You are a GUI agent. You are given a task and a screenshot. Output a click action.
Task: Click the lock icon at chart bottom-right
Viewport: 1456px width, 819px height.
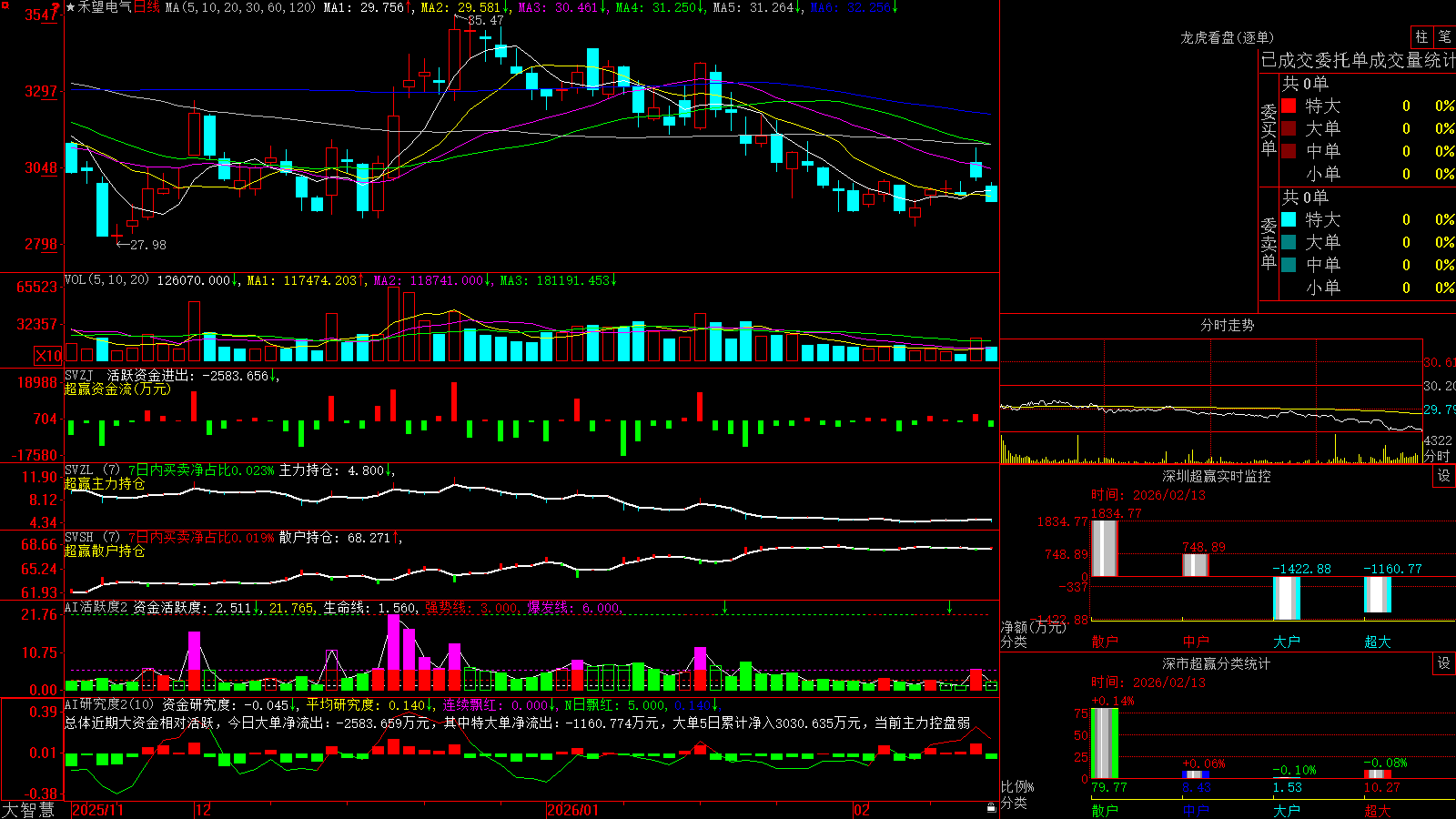coord(992,808)
